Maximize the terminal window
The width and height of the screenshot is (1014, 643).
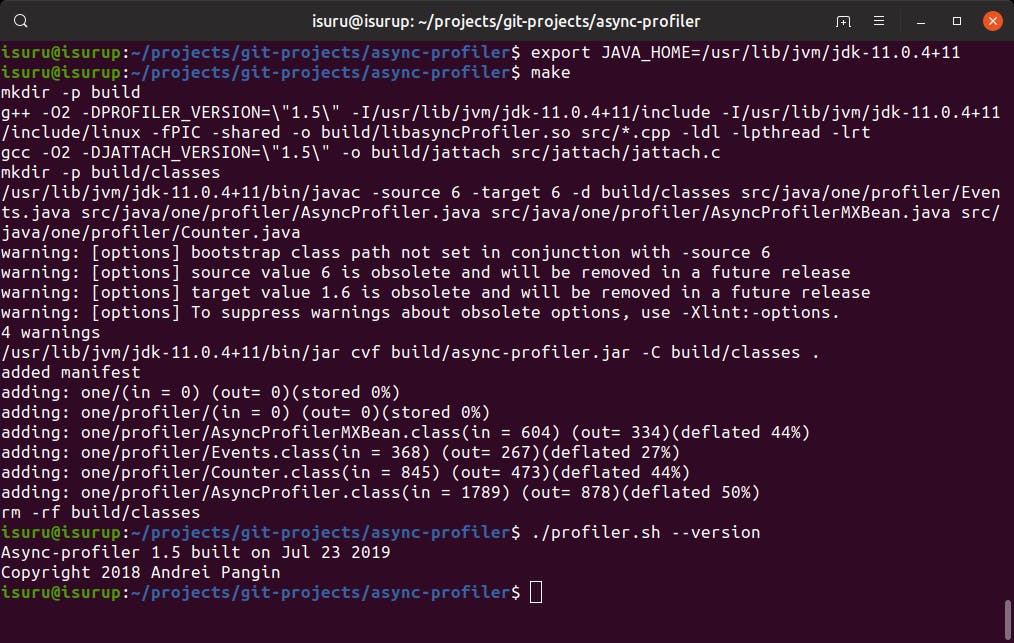(x=956, y=21)
